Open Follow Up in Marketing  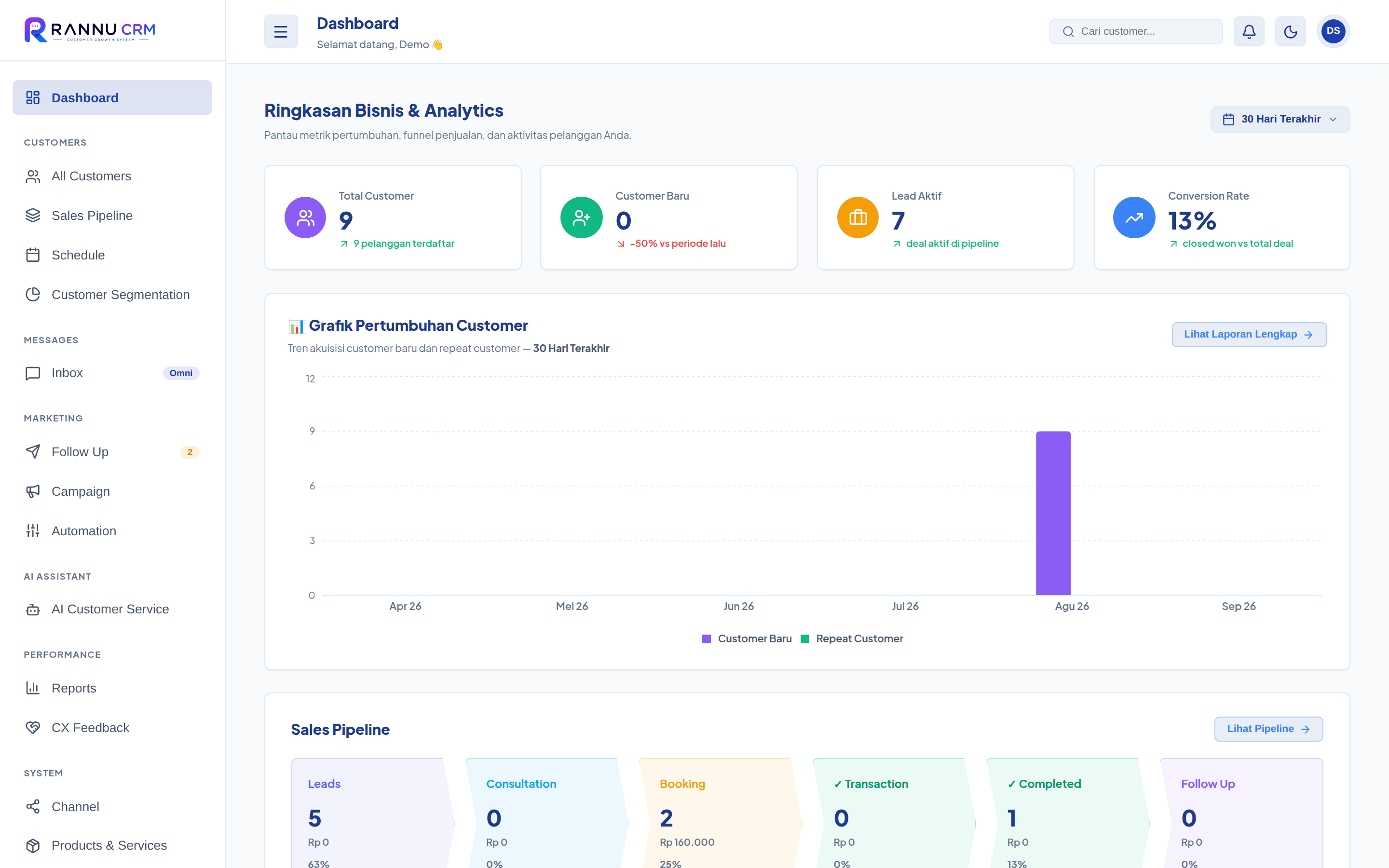(112, 452)
